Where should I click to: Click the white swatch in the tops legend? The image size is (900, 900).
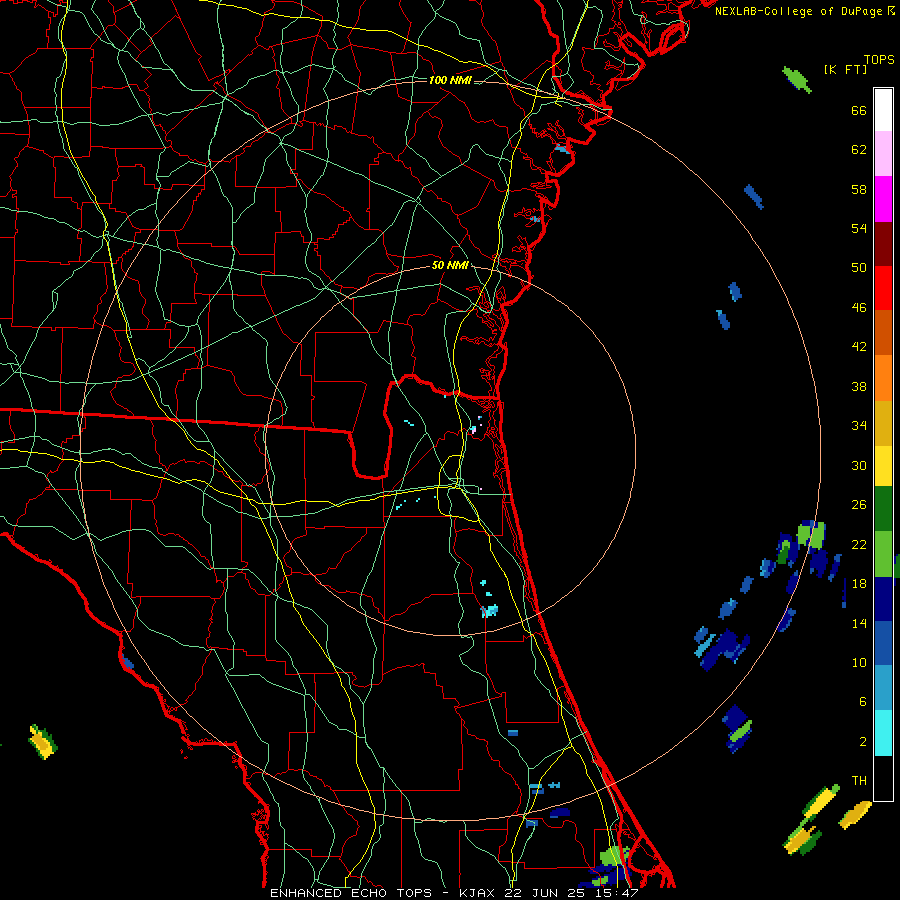(x=883, y=110)
